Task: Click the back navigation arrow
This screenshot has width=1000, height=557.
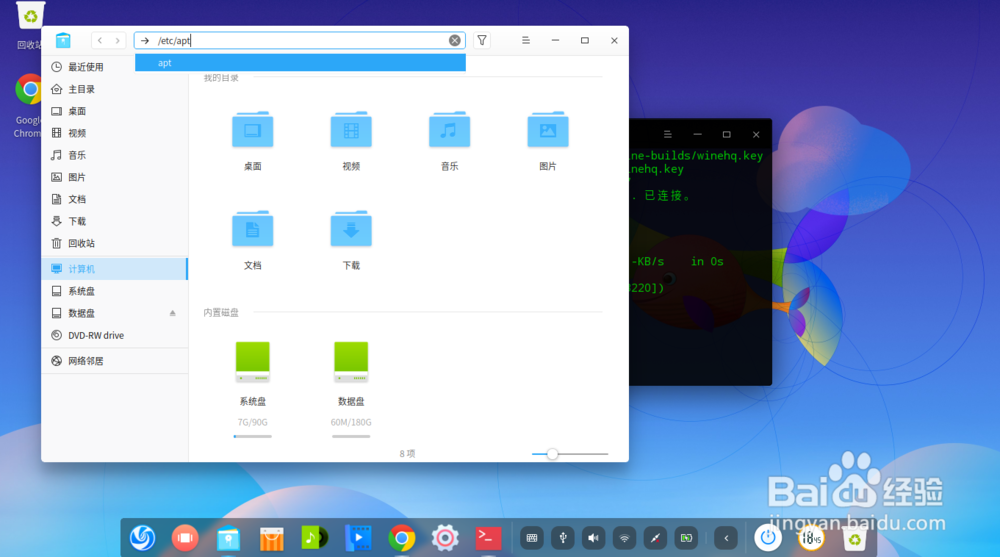Action: (x=99, y=40)
